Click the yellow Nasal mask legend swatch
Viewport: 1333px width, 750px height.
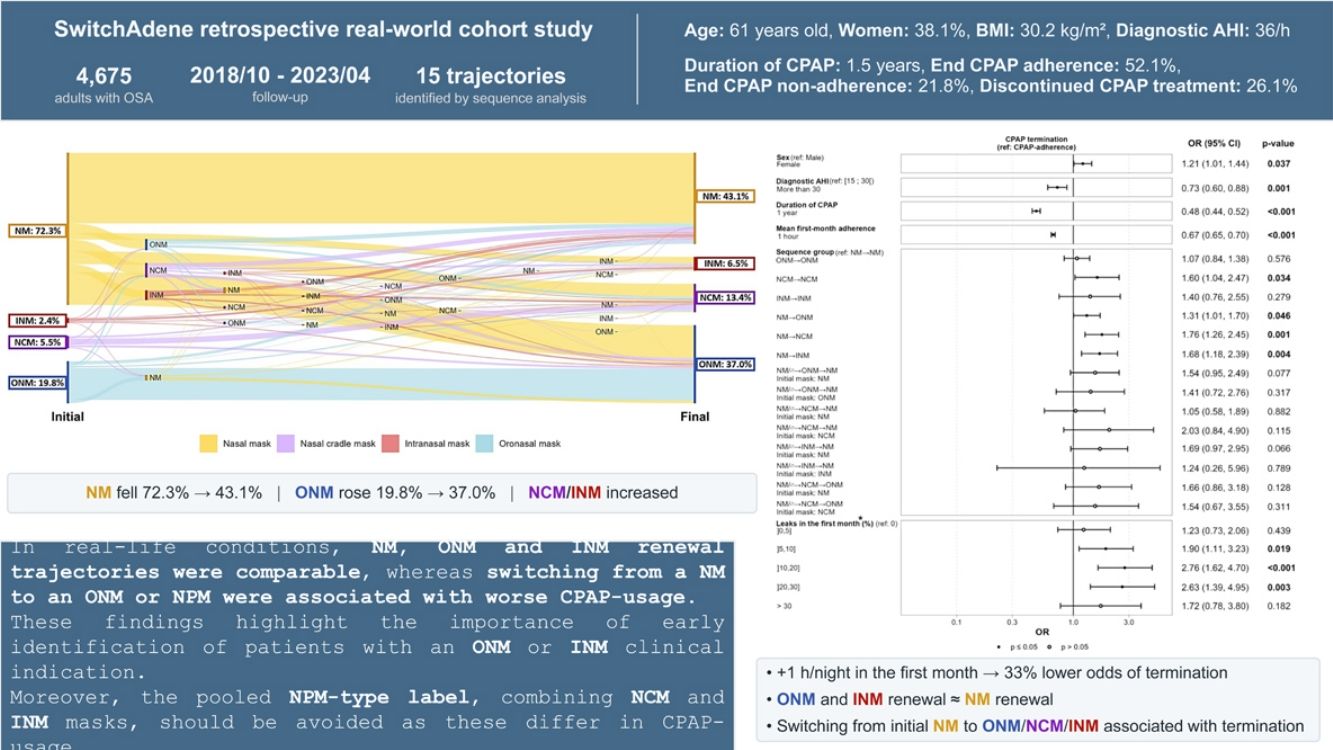[208, 443]
